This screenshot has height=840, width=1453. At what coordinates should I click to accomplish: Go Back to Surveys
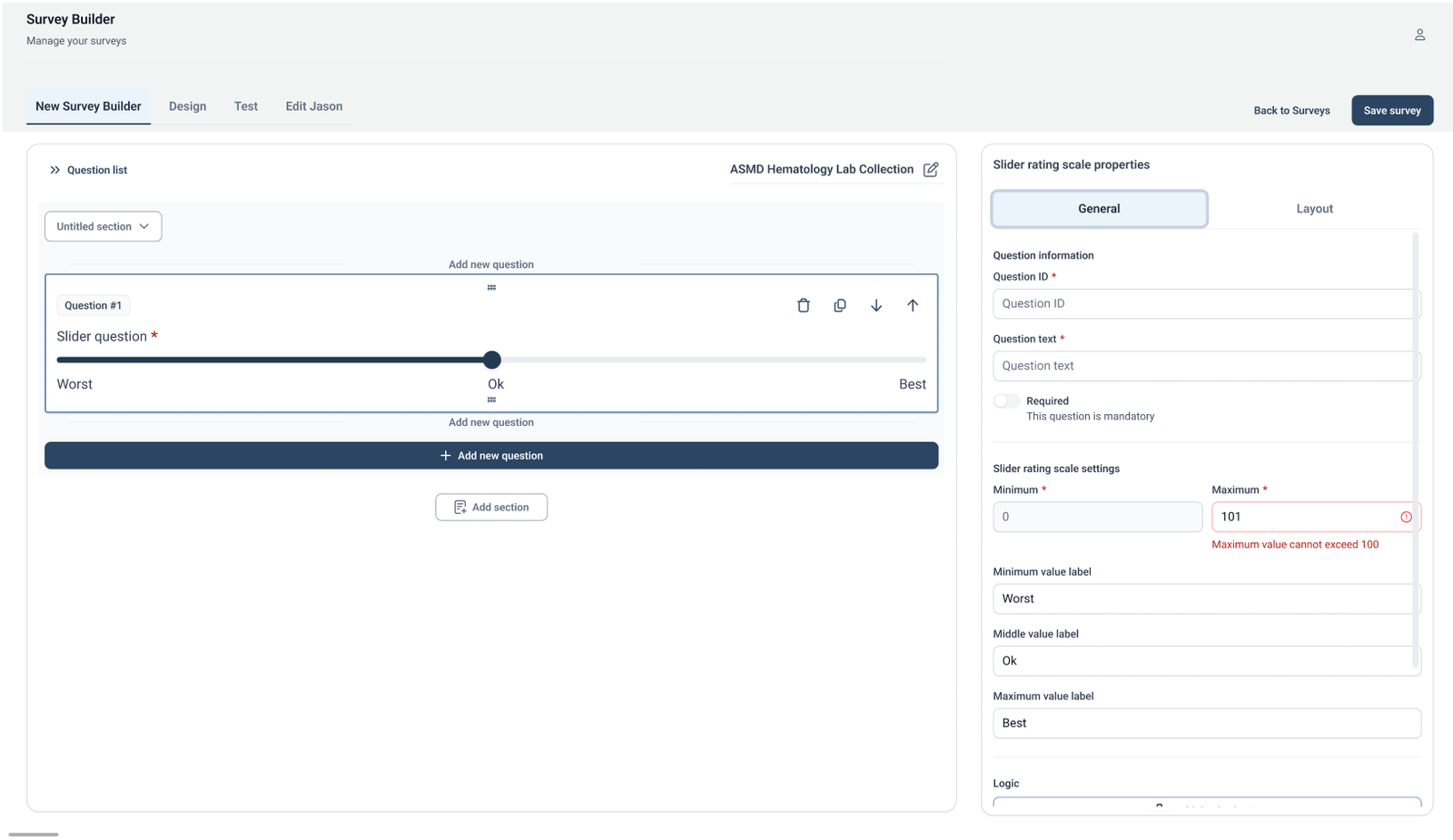1291,111
